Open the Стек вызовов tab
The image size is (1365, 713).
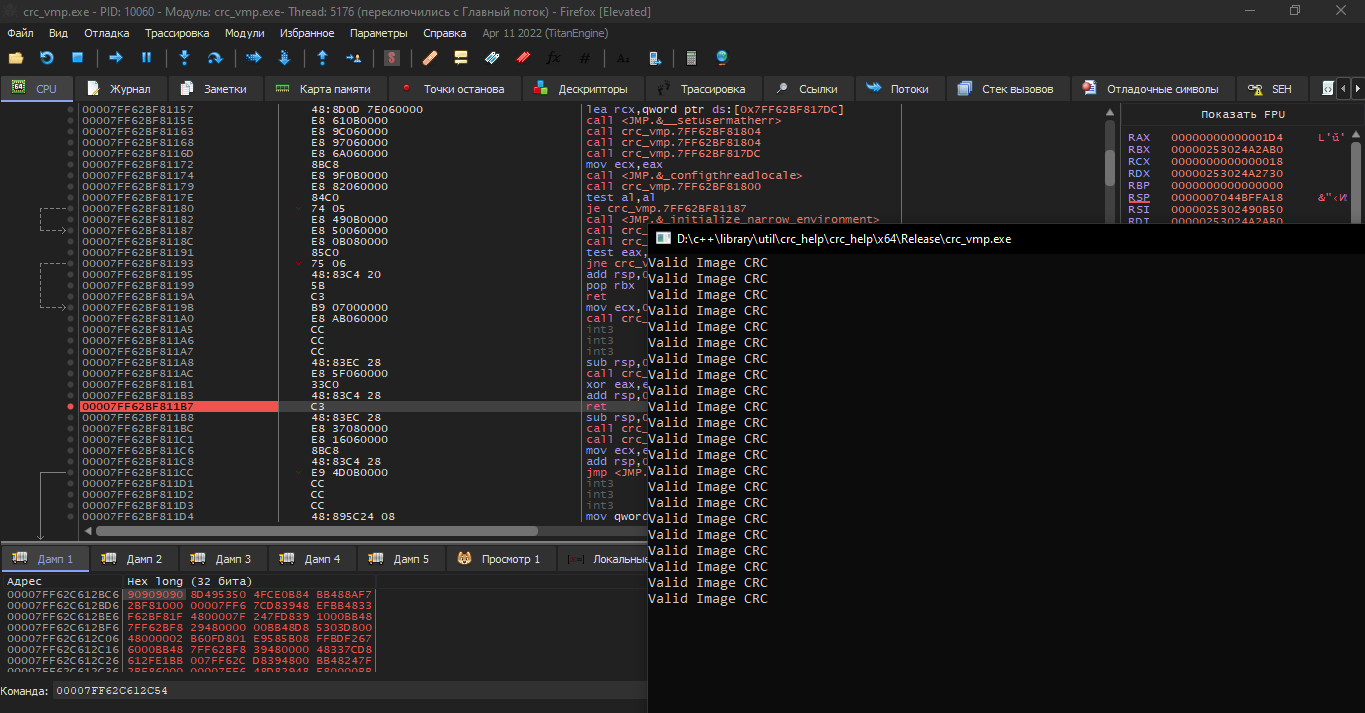1008,89
